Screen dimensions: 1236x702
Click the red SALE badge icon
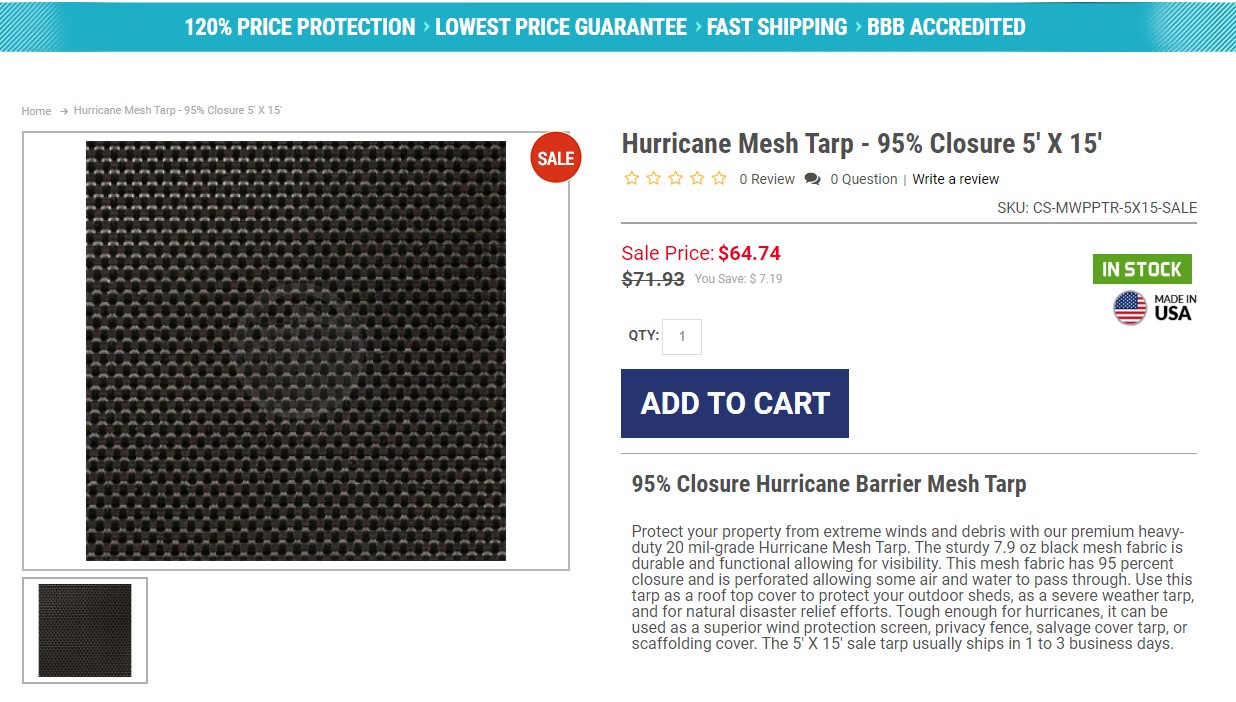coord(555,158)
